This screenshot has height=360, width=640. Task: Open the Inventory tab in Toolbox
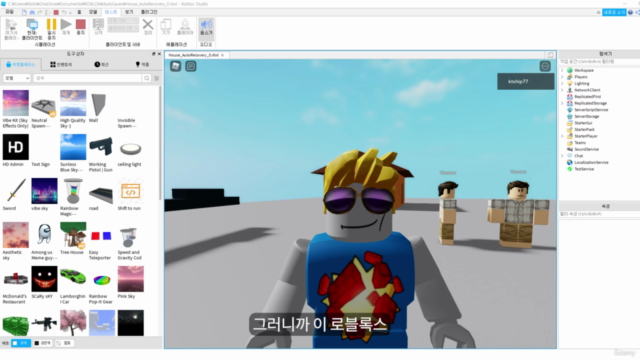click(61, 64)
